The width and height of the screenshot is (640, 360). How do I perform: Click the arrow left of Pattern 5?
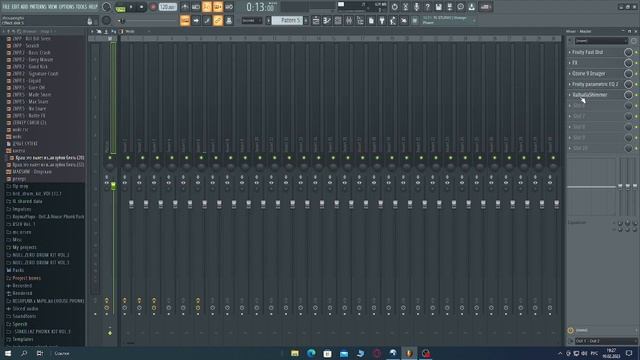268,20
